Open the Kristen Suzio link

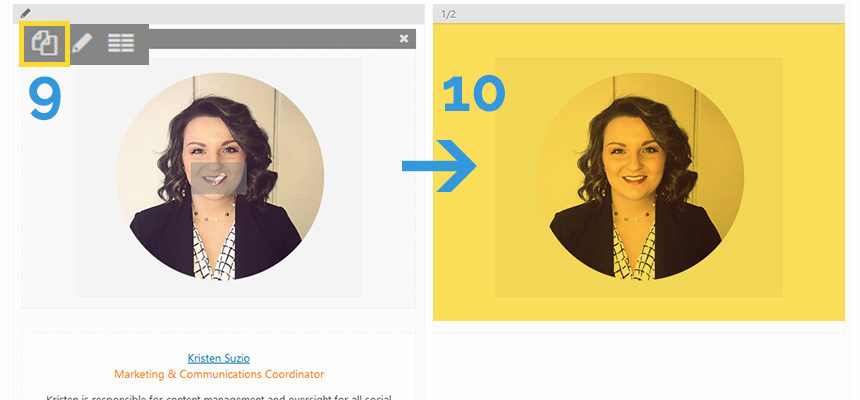tap(219, 358)
